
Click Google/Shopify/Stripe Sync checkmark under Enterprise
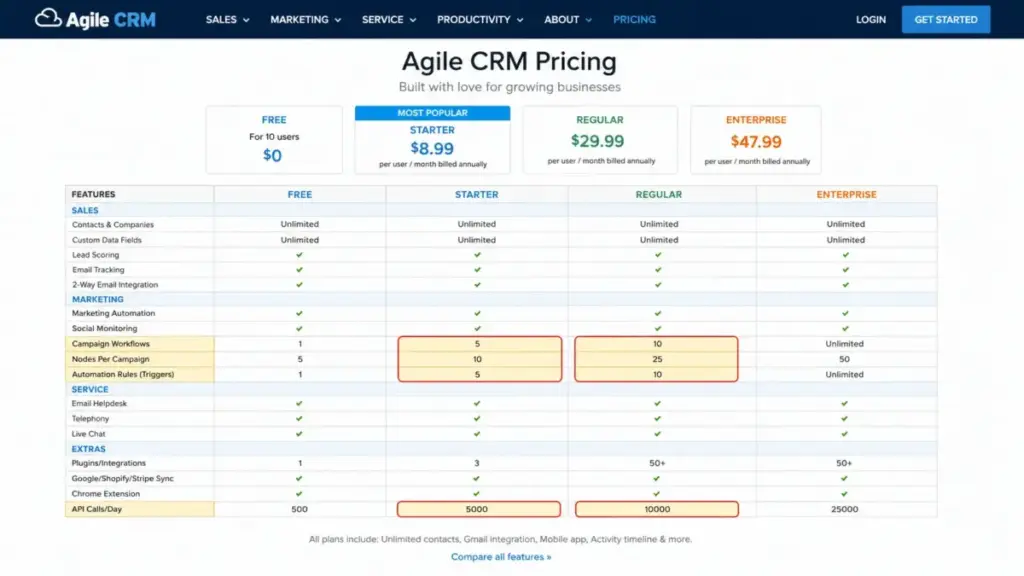[x=844, y=479]
